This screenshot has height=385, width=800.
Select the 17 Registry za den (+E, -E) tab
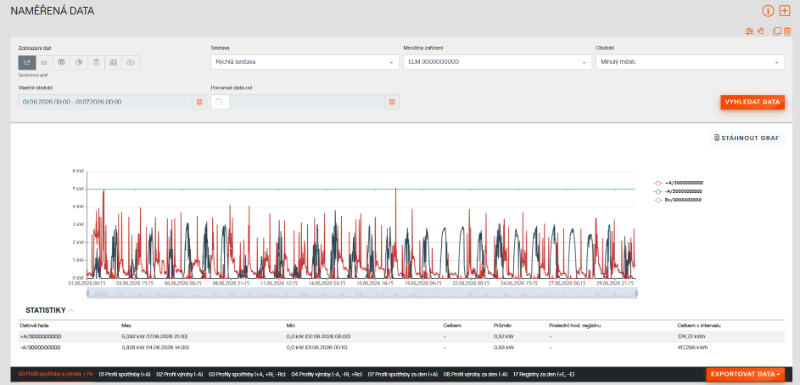(x=544, y=374)
